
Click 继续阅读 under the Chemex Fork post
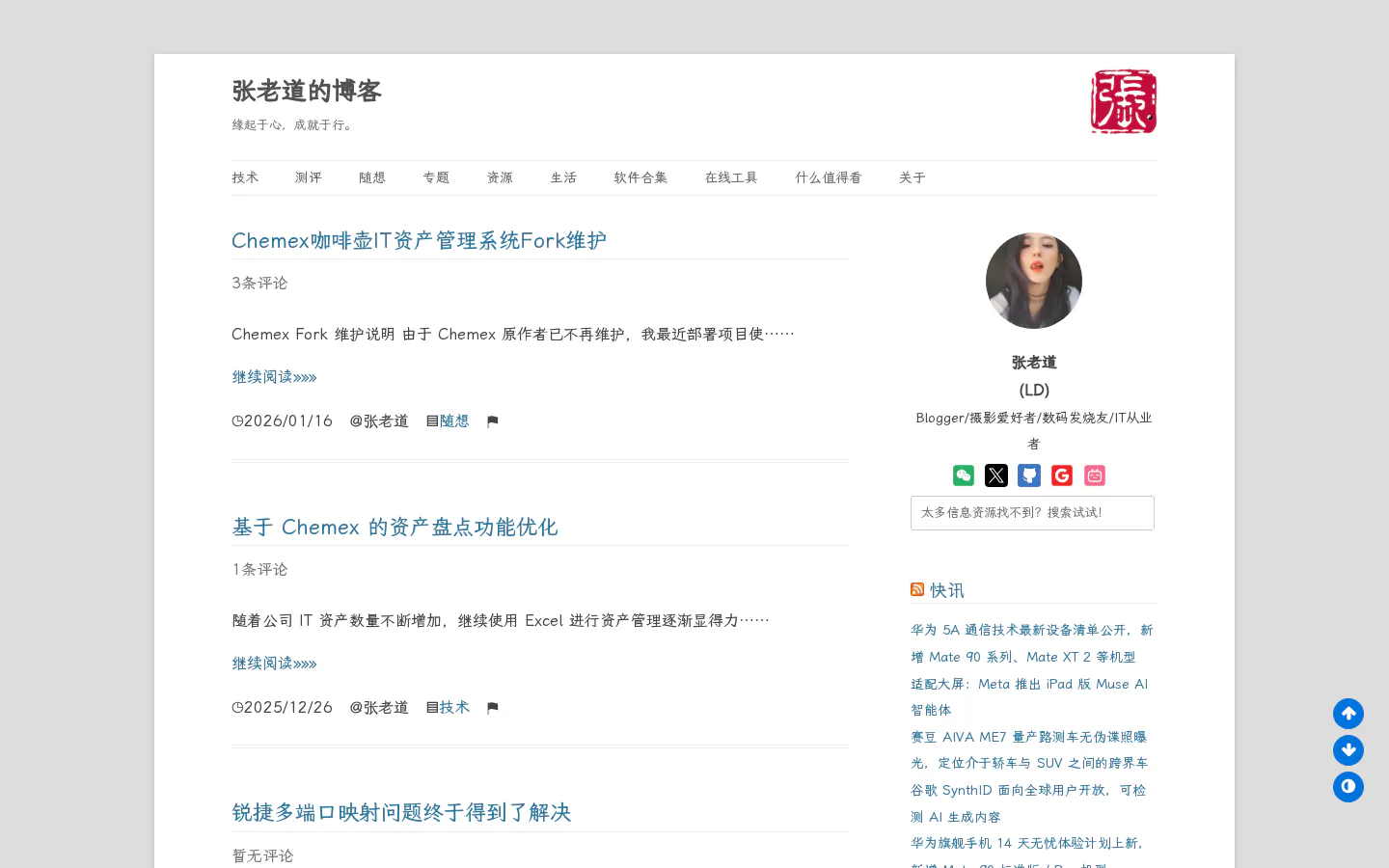click(x=274, y=377)
